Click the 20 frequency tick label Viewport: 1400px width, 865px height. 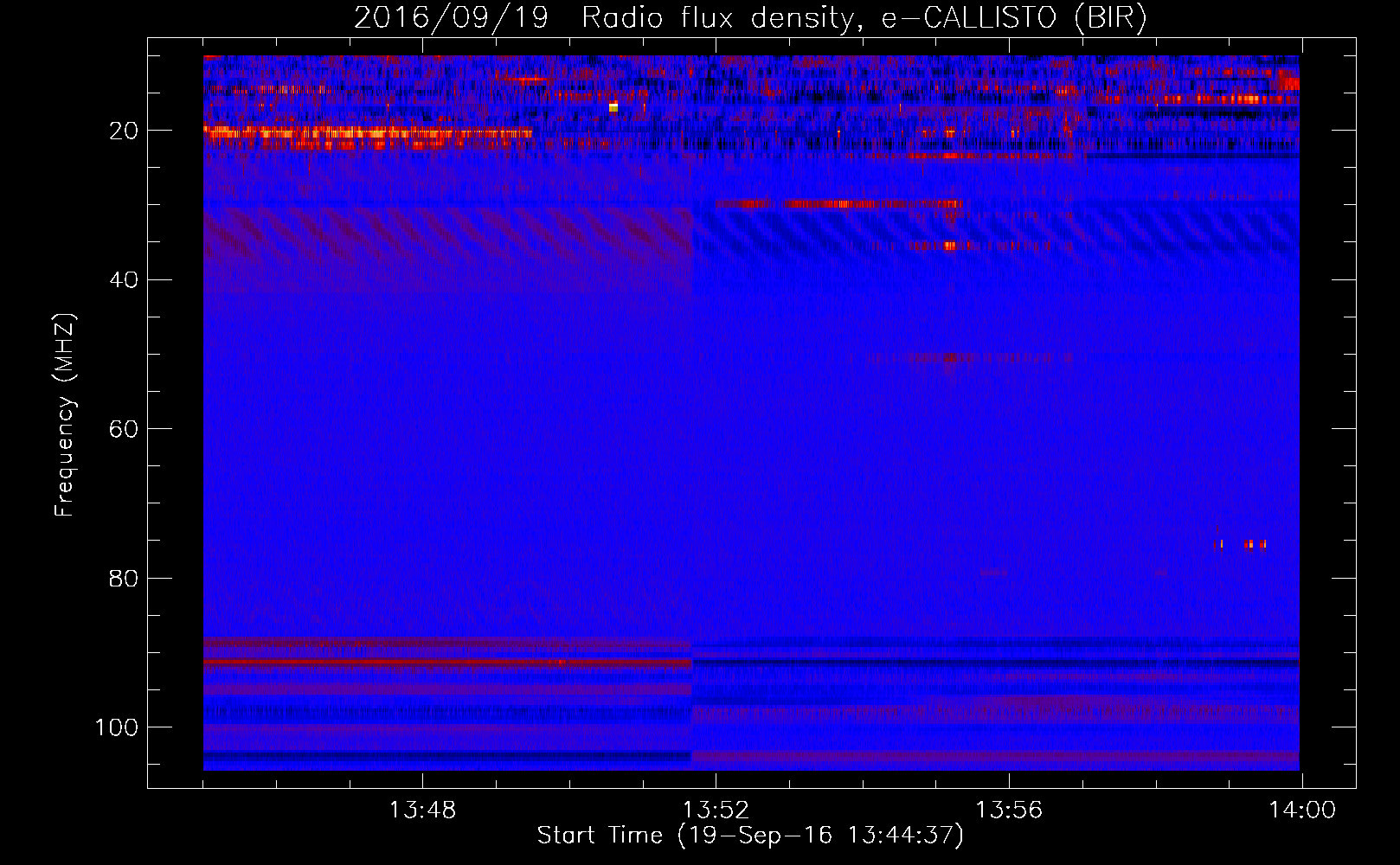point(125,131)
